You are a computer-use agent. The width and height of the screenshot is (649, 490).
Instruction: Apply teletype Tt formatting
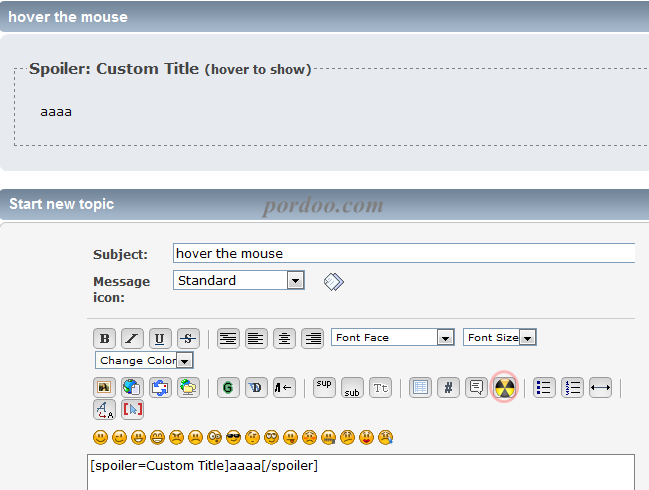[380, 388]
